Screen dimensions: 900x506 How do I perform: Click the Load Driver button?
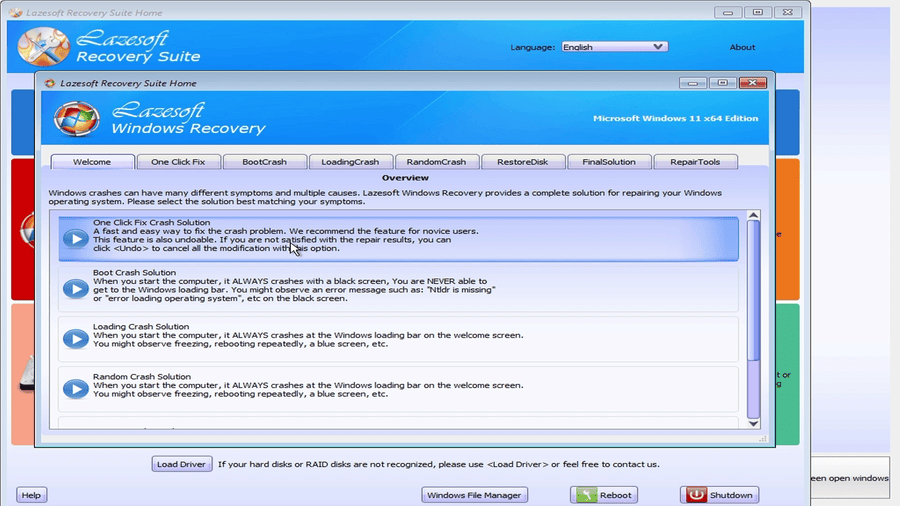(x=181, y=464)
